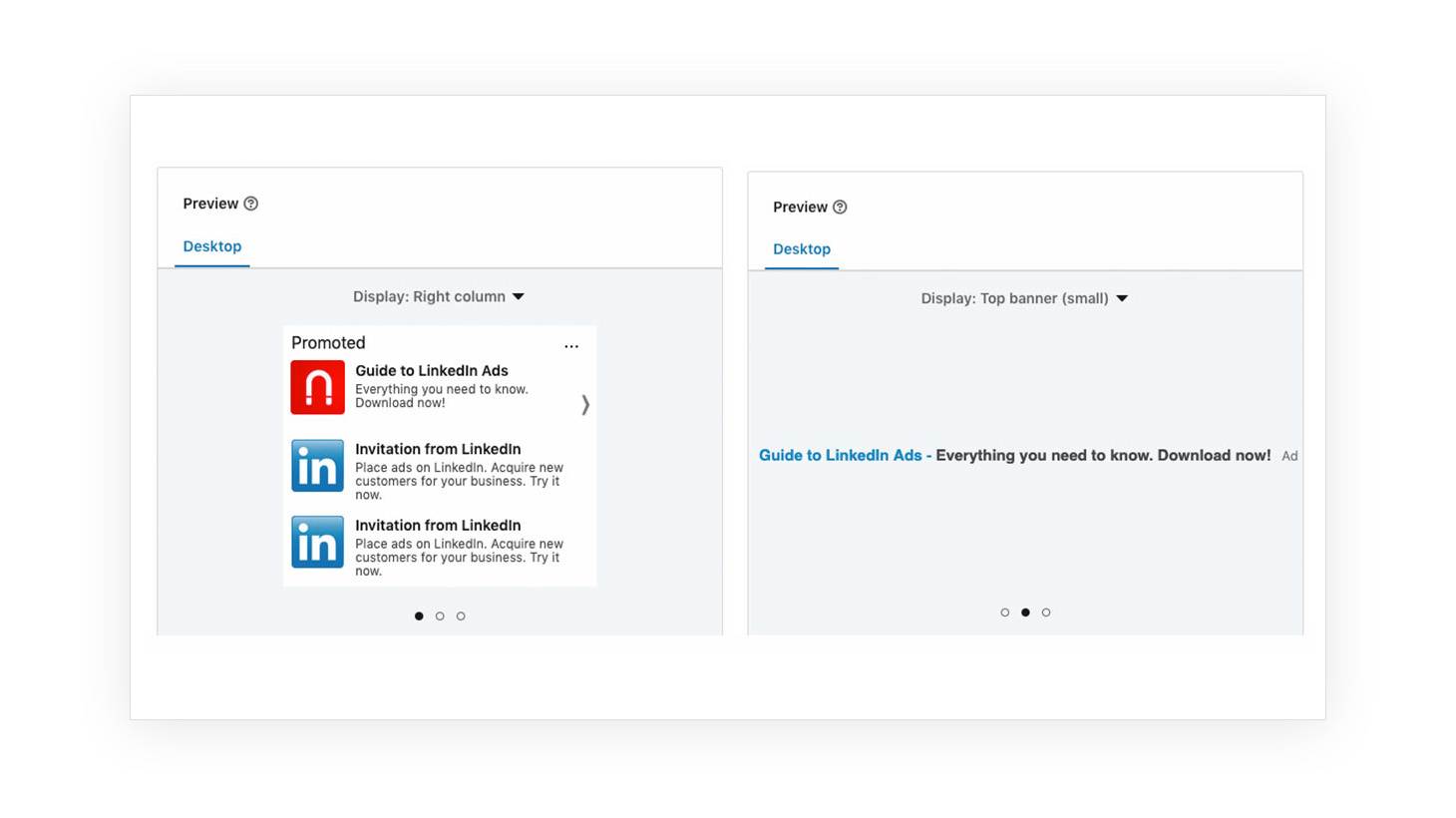Click the Promoted label text

point(328,343)
